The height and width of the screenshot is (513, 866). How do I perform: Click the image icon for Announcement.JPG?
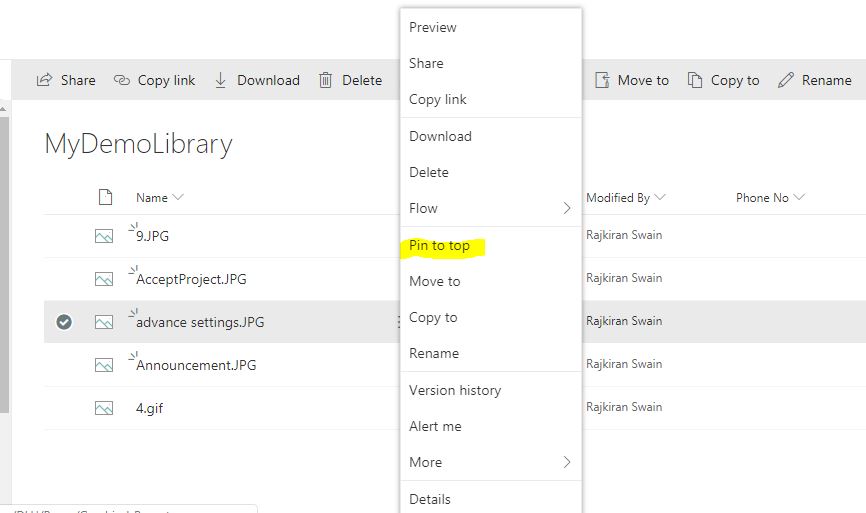[104, 365]
